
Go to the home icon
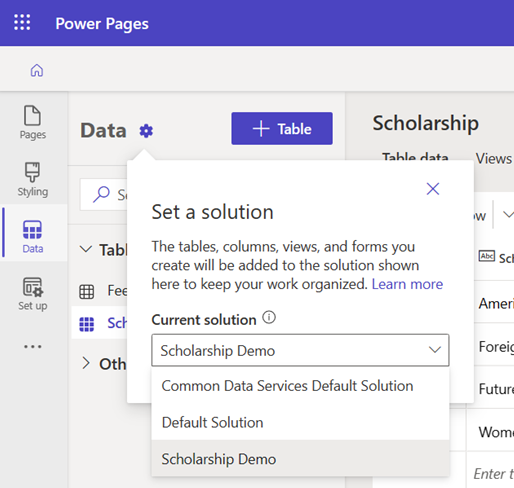coord(37,70)
